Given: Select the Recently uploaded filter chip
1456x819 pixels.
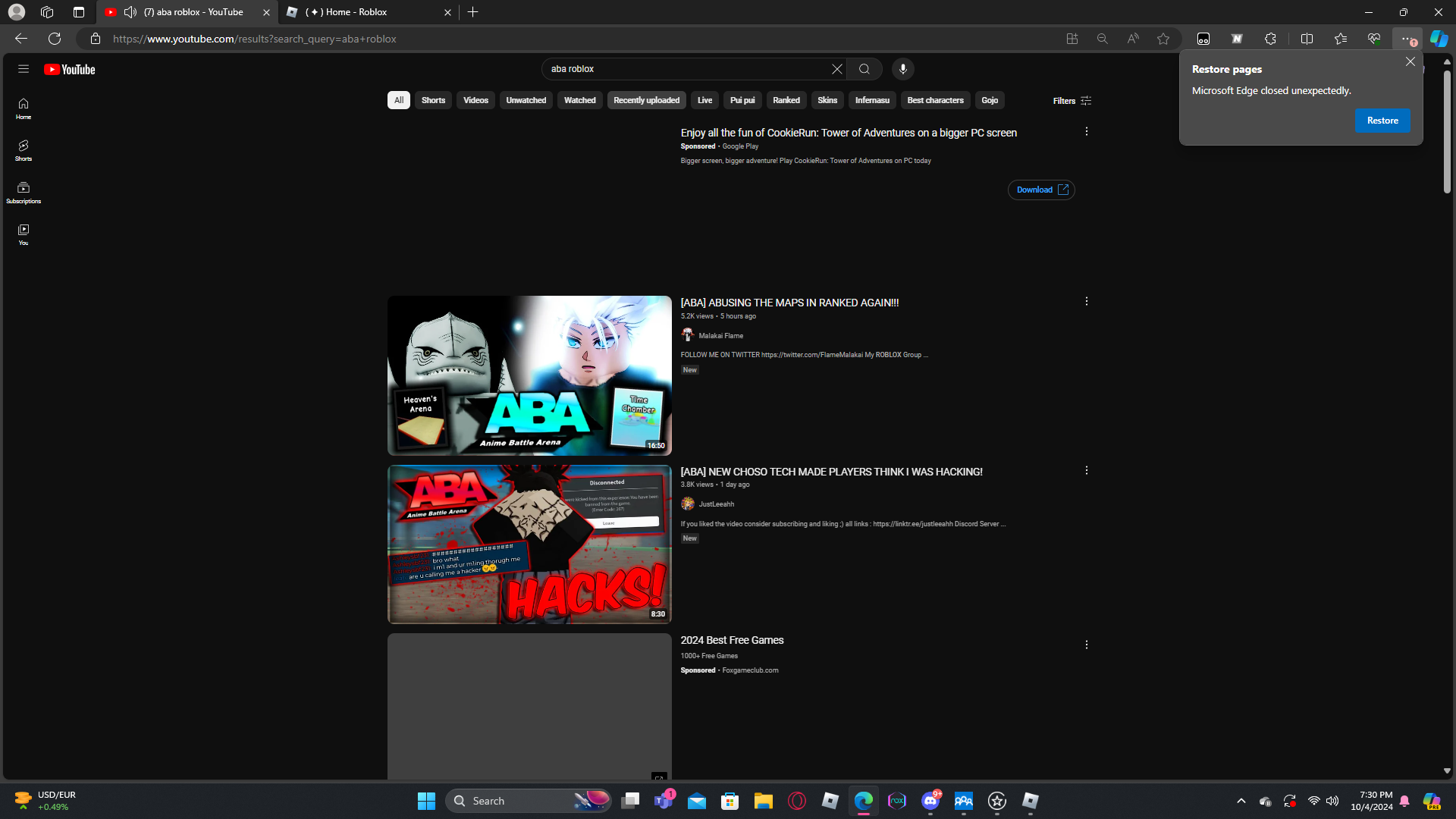Looking at the screenshot, I should pos(647,100).
